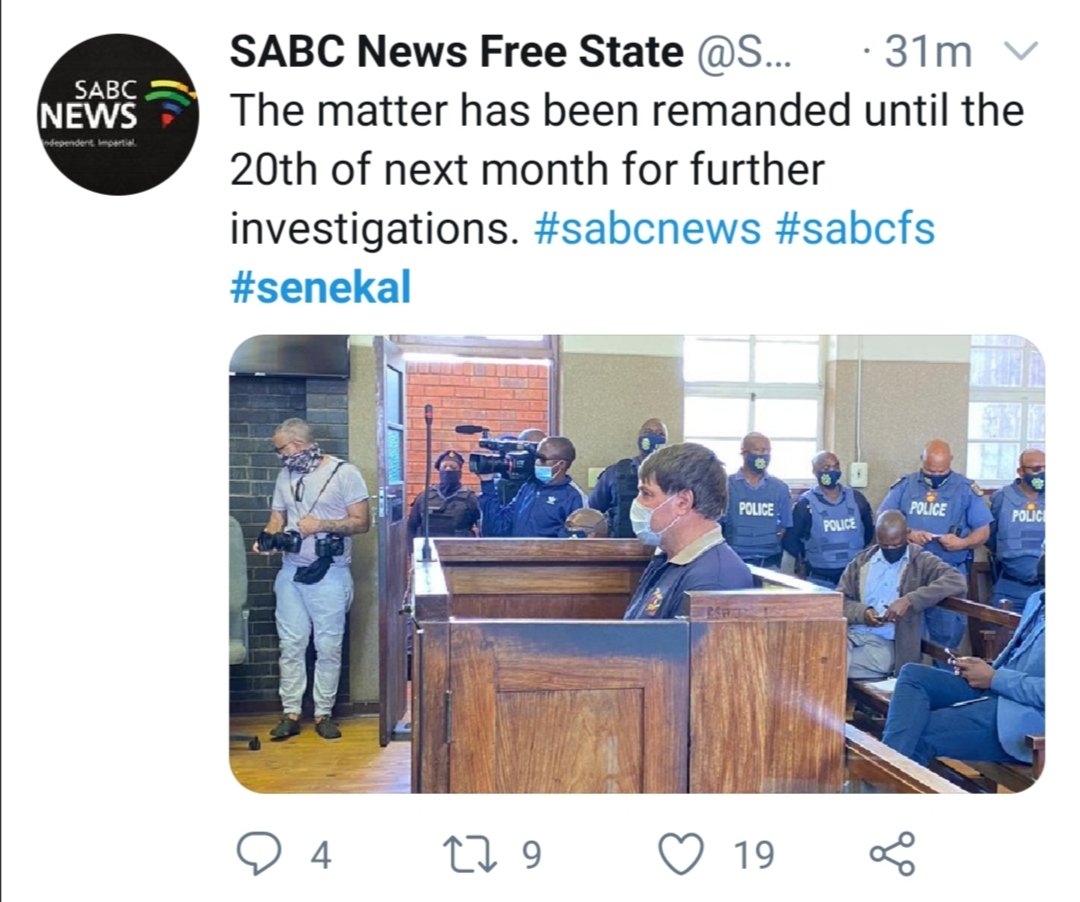Open the share icon options
The image size is (1080, 902).
click(x=893, y=854)
